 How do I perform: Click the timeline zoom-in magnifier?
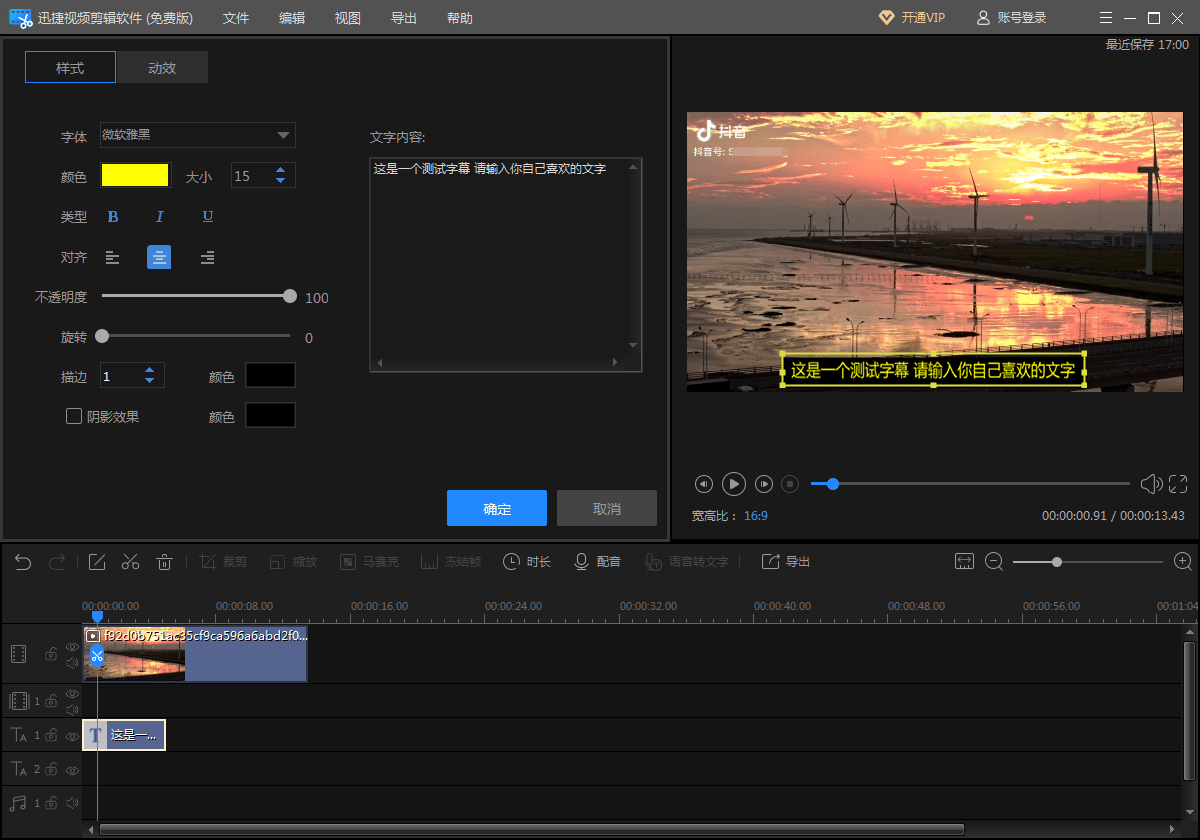click(x=1183, y=562)
